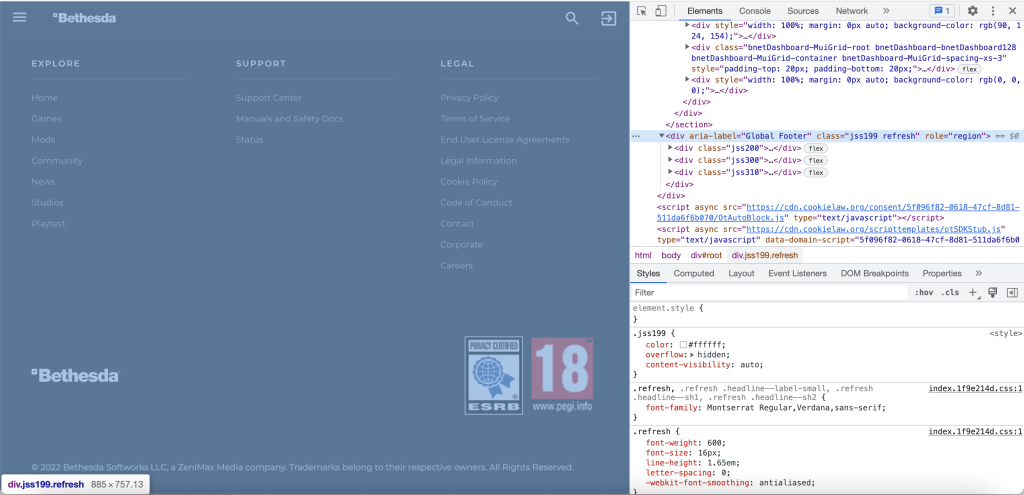Viewport: 1024px width, 495px height.
Task: Open the Properties tab
Action: click(x=942, y=274)
